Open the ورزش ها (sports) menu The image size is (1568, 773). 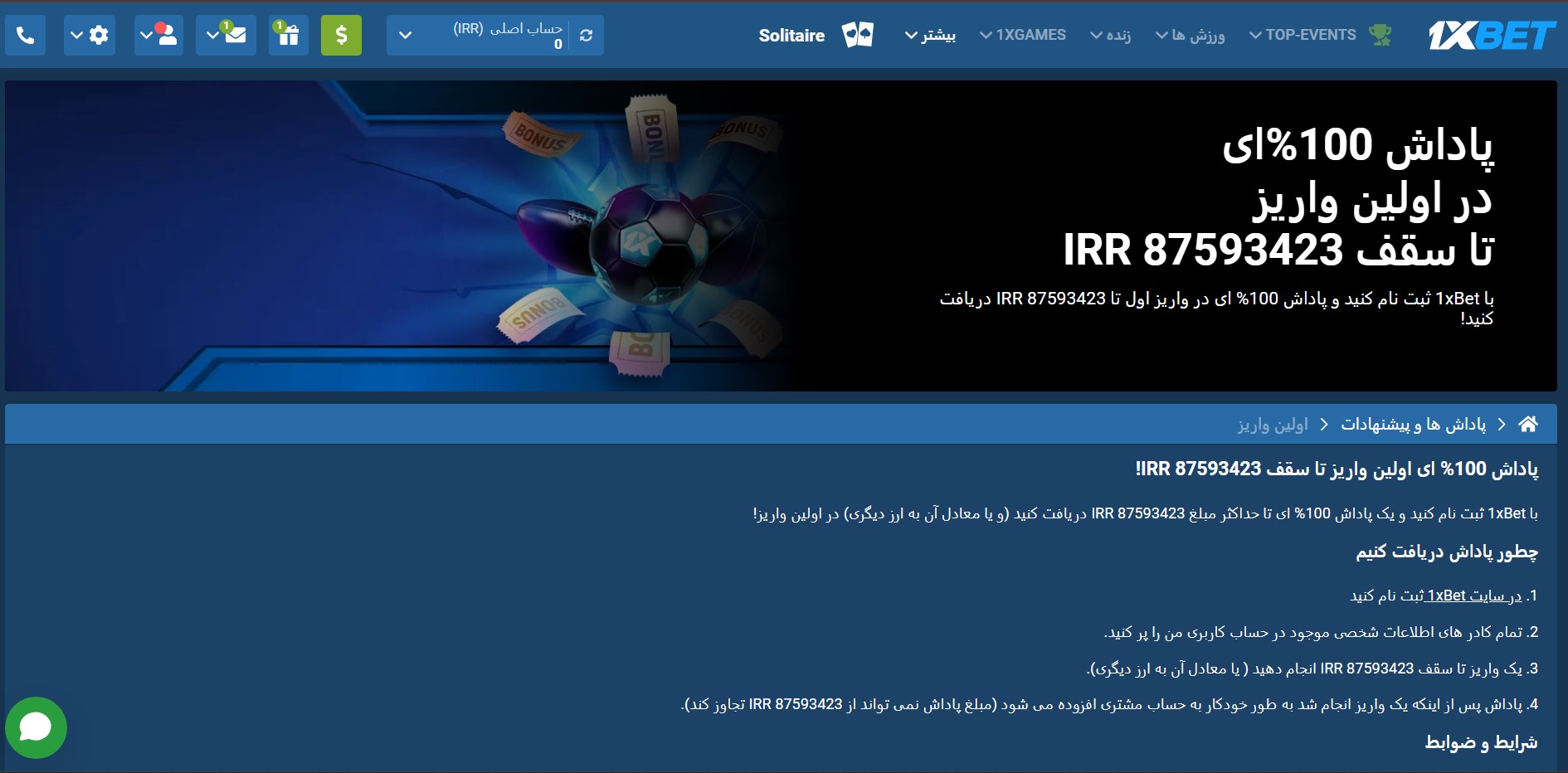click(1190, 35)
